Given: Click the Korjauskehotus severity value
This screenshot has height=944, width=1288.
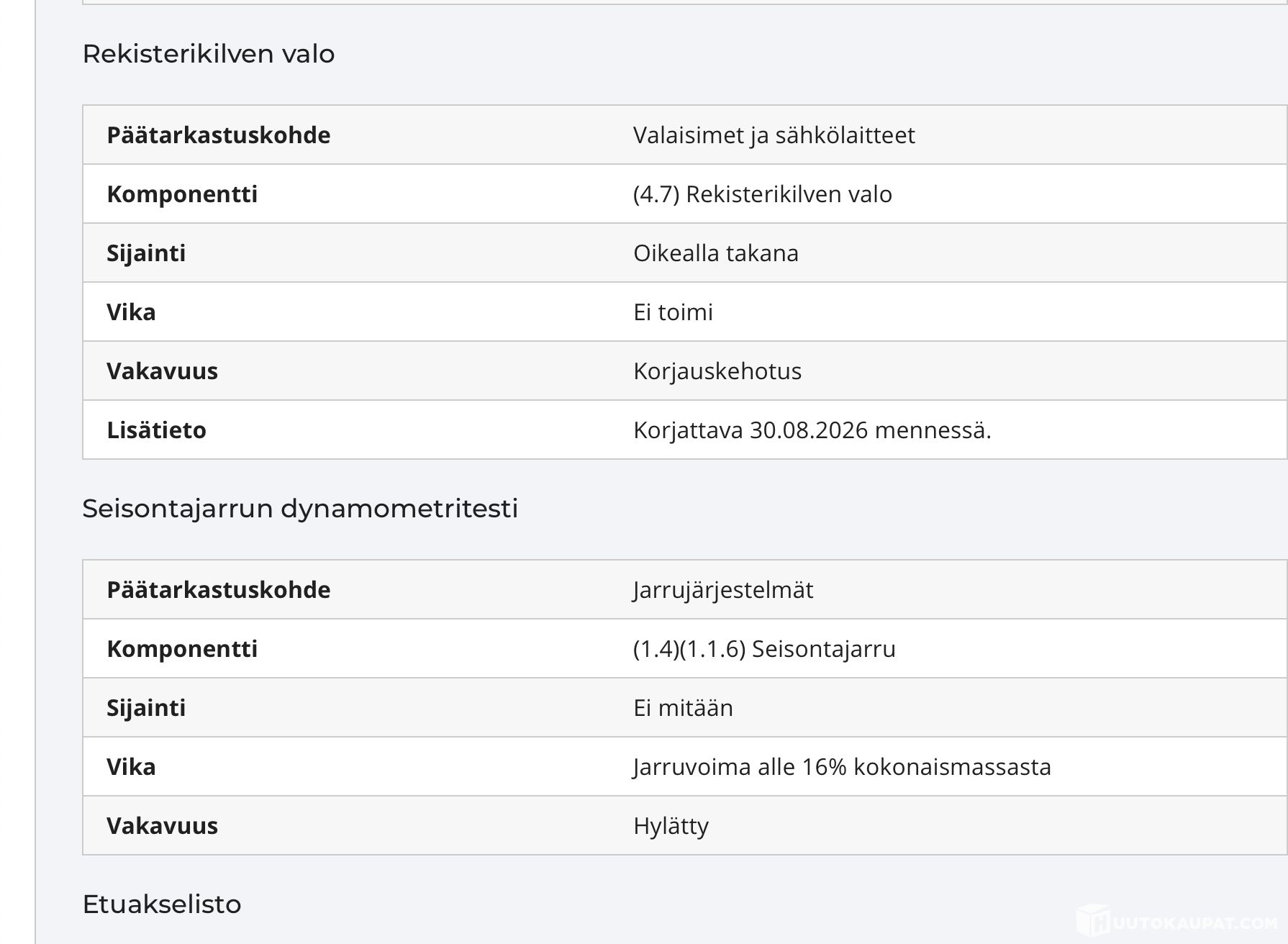Looking at the screenshot, I should pos(717,371).
